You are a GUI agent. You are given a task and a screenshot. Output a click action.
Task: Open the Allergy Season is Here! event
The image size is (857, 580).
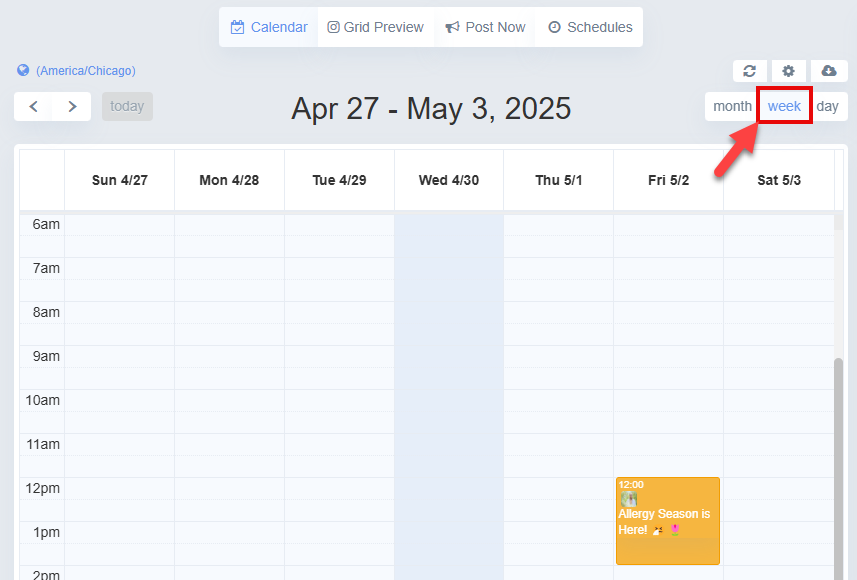667,521
